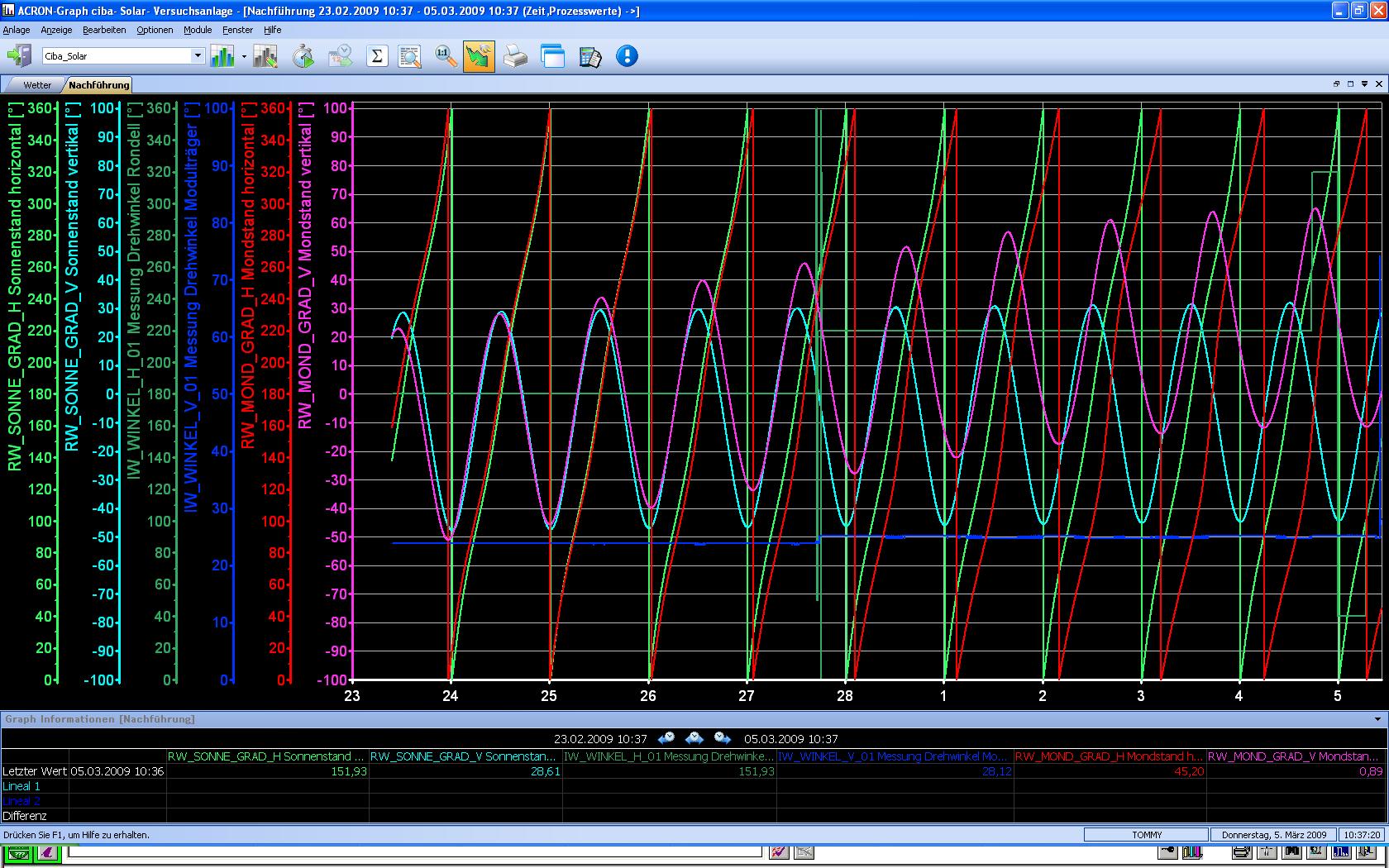This screenshot has width=1389, height=868.
Task: Click the RW_SONNE_GRAD_H column header
Action: 266,756
